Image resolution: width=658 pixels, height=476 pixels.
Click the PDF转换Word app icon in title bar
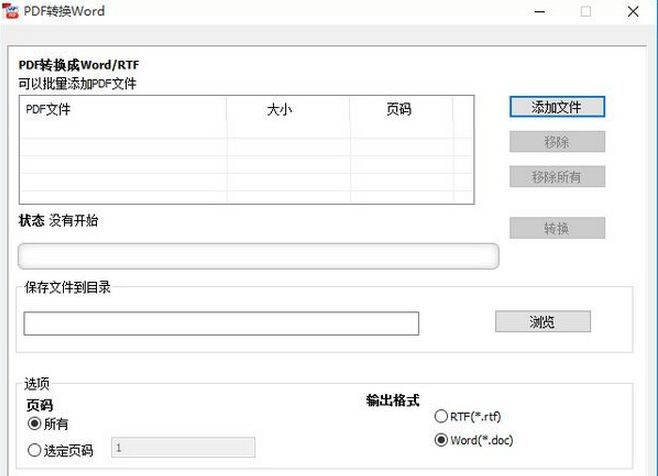click(x=10, y=11)
